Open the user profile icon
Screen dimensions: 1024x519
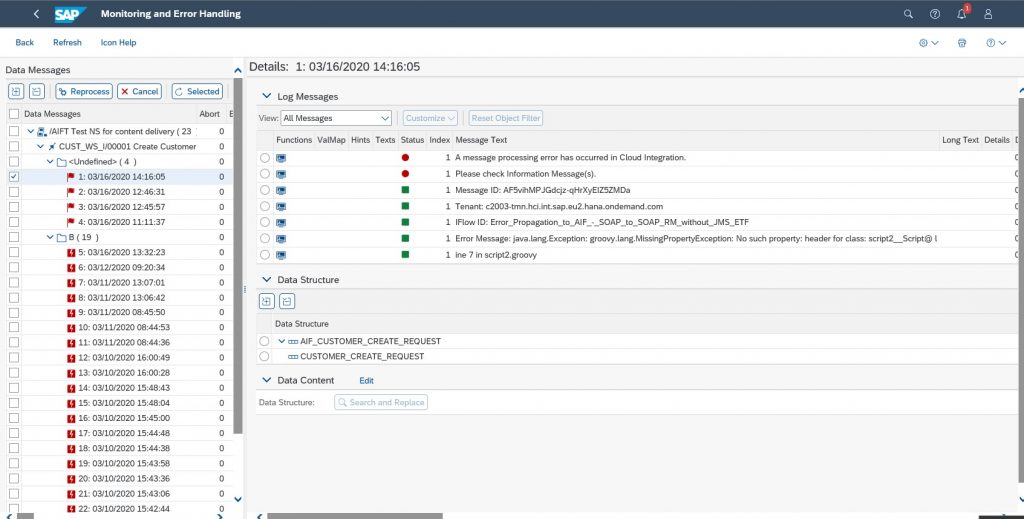click(988, 14)
